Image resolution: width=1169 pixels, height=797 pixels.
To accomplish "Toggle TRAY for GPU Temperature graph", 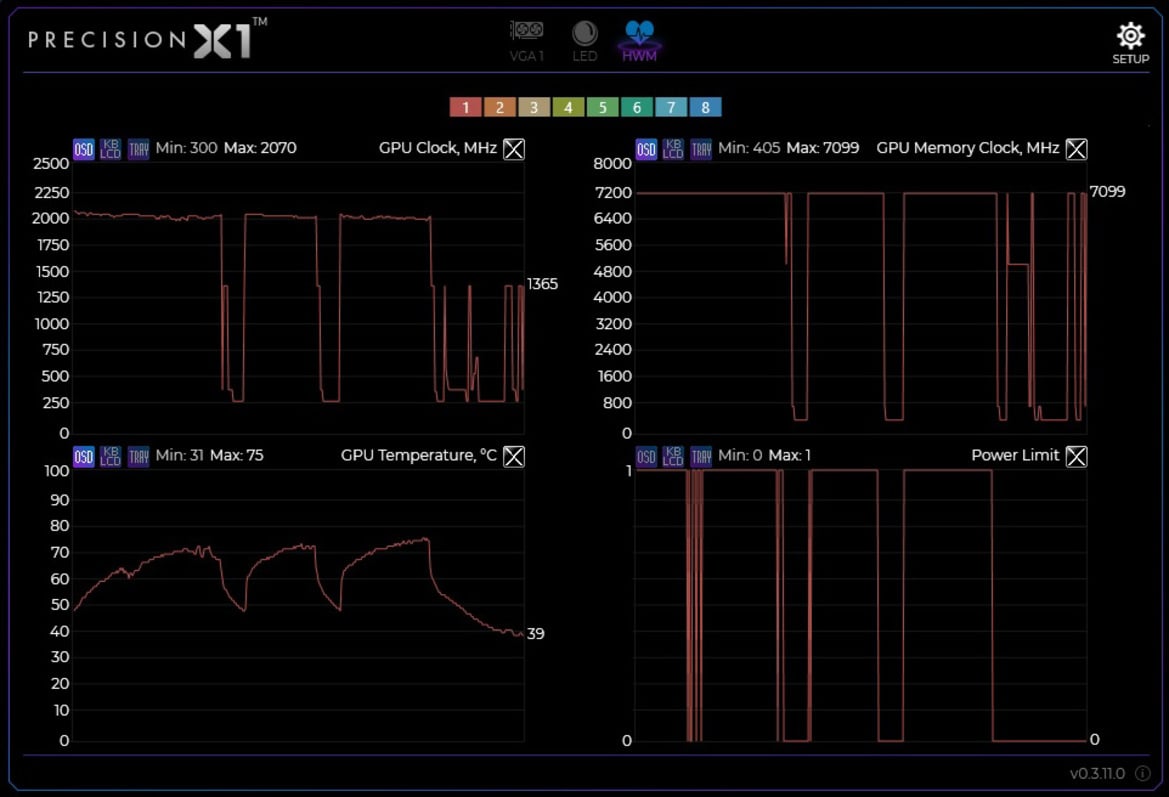I will [139, 456].
